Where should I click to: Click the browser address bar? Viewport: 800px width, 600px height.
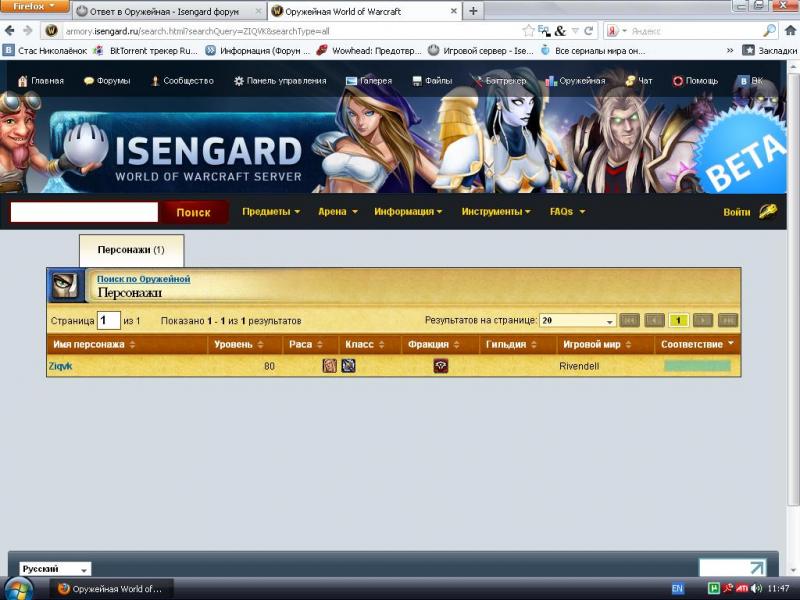pos(291,31)
